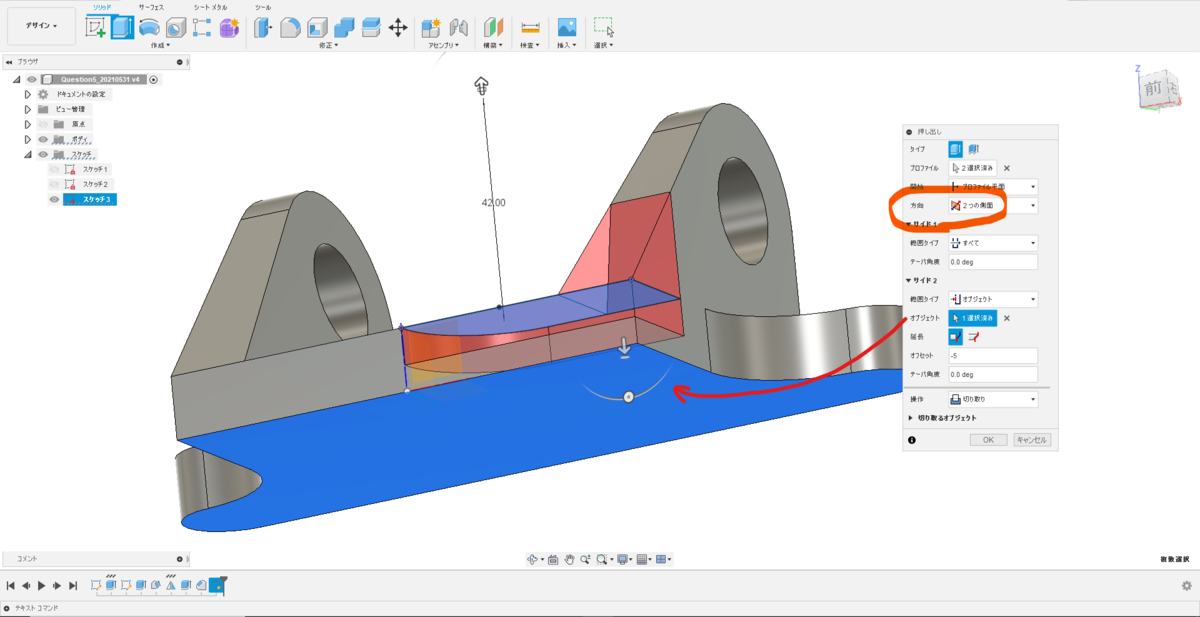Viewport: 1200px width, 617px height.
Task: Click the Display Settings monitor icon
Action: point(622,559)
